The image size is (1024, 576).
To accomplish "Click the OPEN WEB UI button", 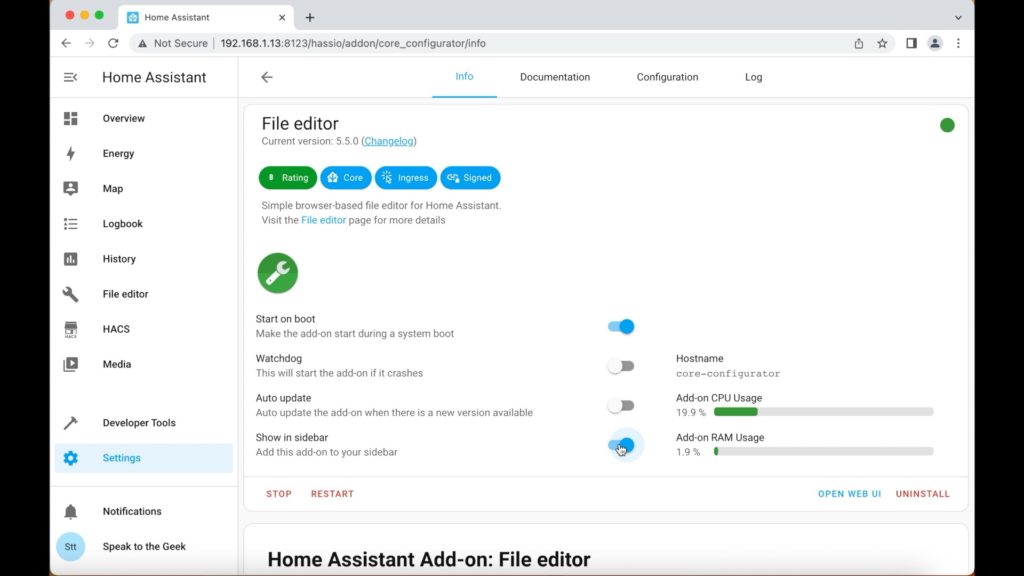I will click(849, 494).
